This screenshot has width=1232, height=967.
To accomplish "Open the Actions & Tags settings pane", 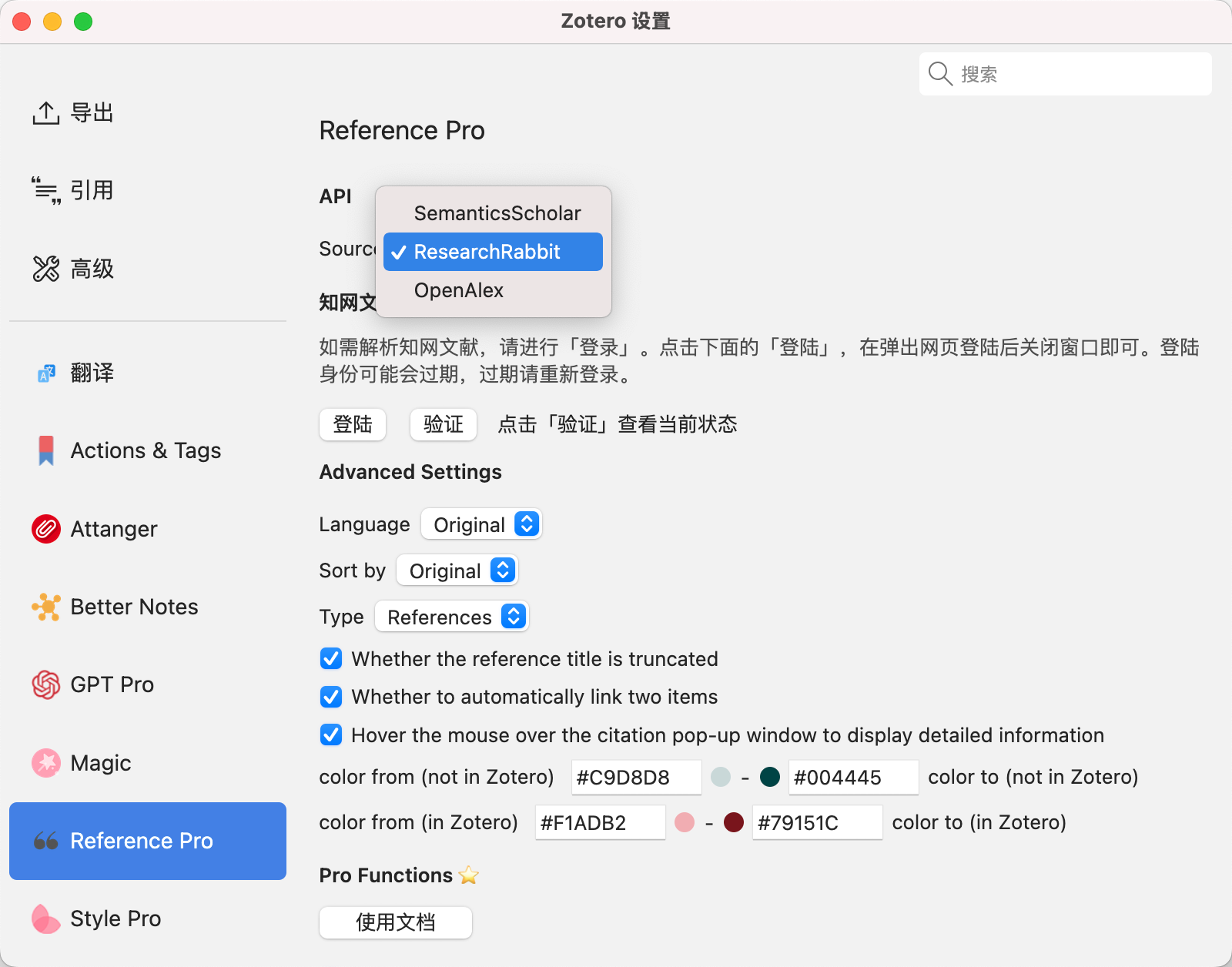I will click(148, 450).
